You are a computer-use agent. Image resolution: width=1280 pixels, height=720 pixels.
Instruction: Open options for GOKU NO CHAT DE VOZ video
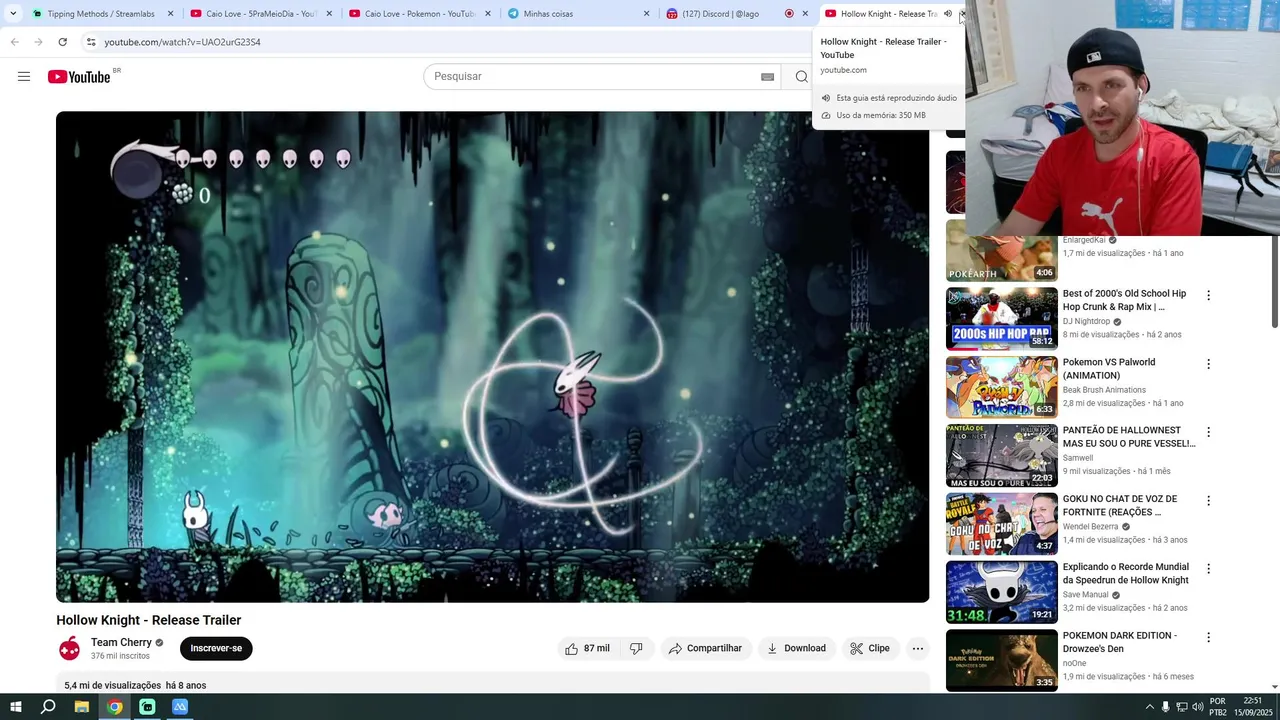[x=1208, y=500]
